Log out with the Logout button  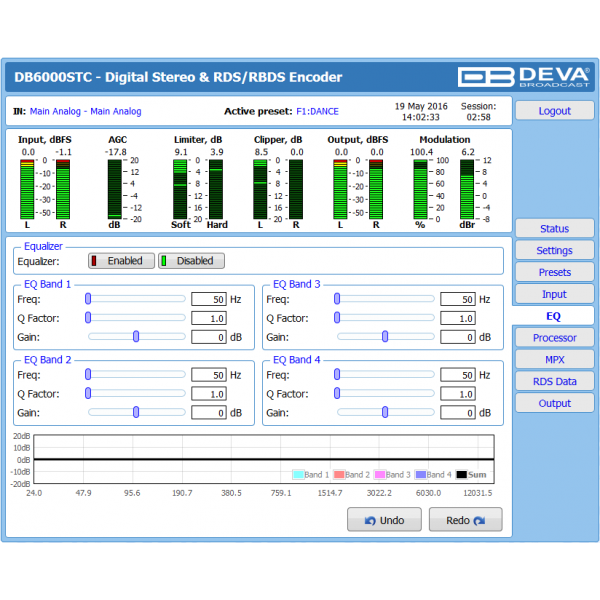pos(554,111)
